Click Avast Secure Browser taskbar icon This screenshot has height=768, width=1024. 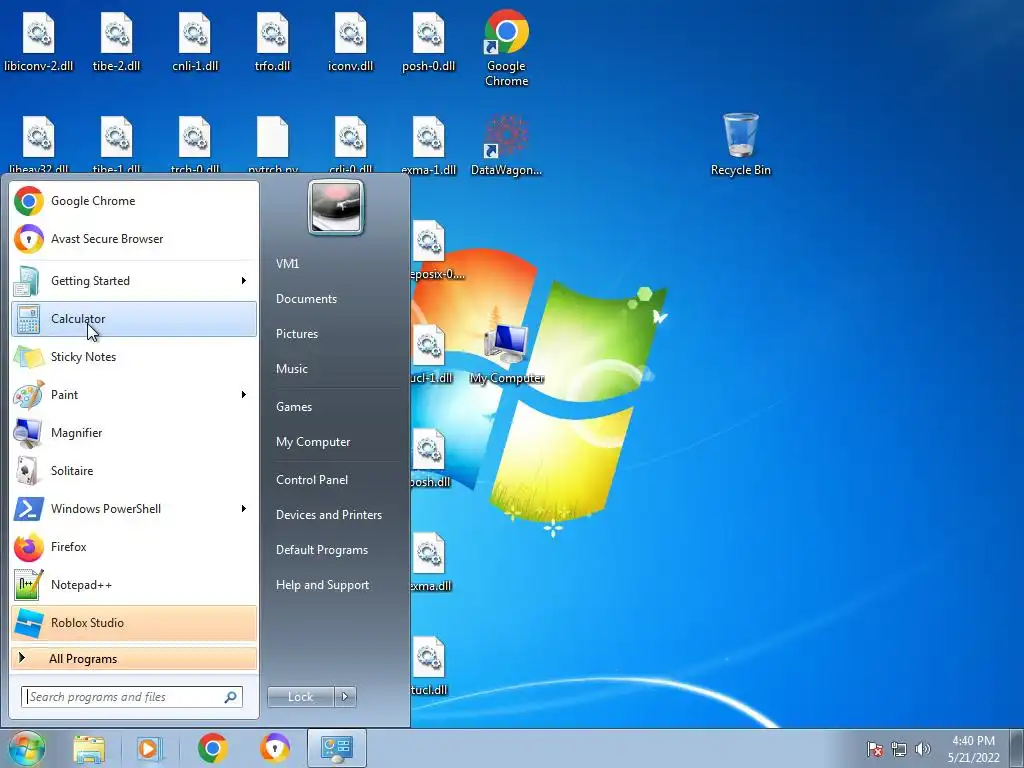coord(275,748)
